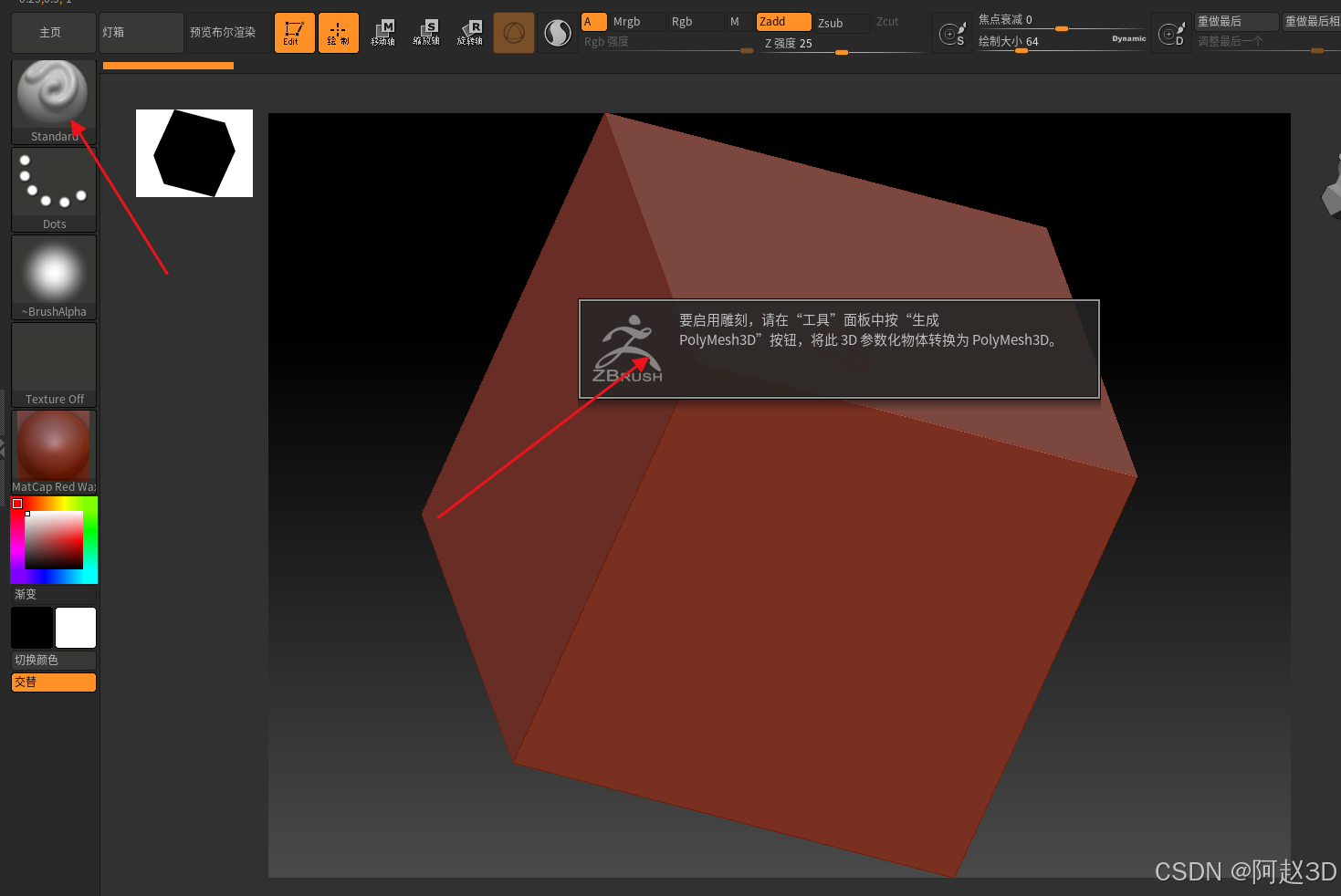Screen dimensions: 1341x896
Task: Toggle the Gizmo 3D sphere icon
Action: (x=514, y=33)
